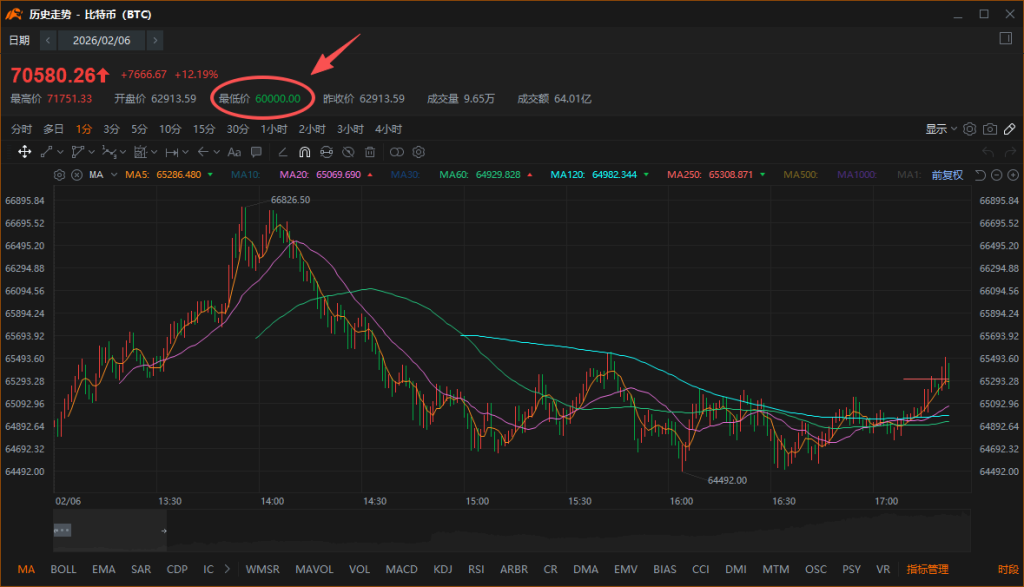Hide all drawings with the eye-slash icon
1024x587 pixels.
point(348,152)
